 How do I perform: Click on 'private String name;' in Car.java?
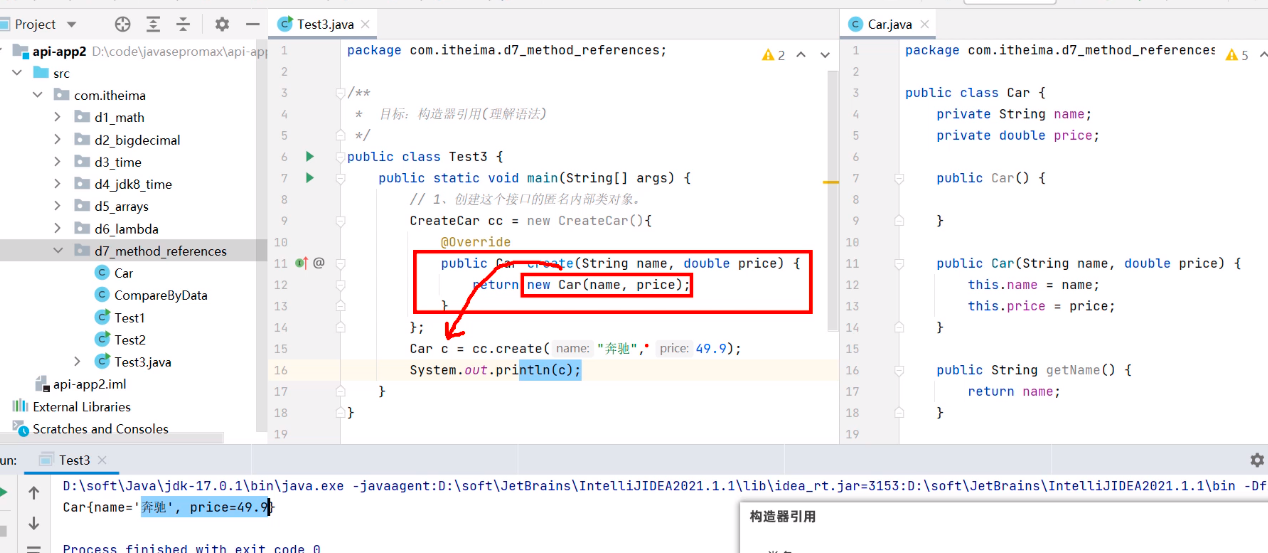[x=1014, y=114]
